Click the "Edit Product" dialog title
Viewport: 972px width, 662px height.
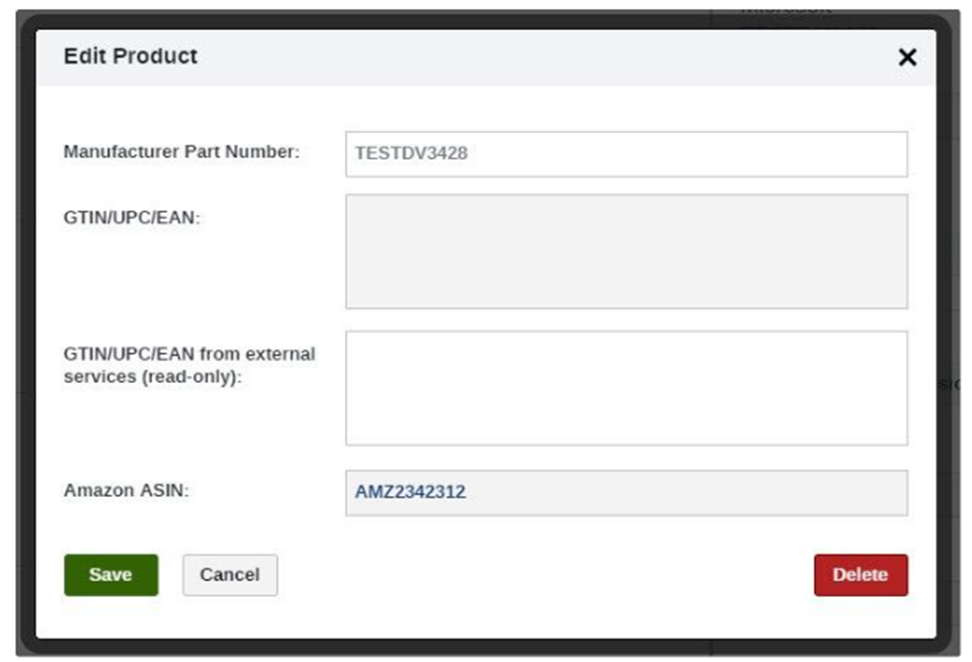point(130,56)
